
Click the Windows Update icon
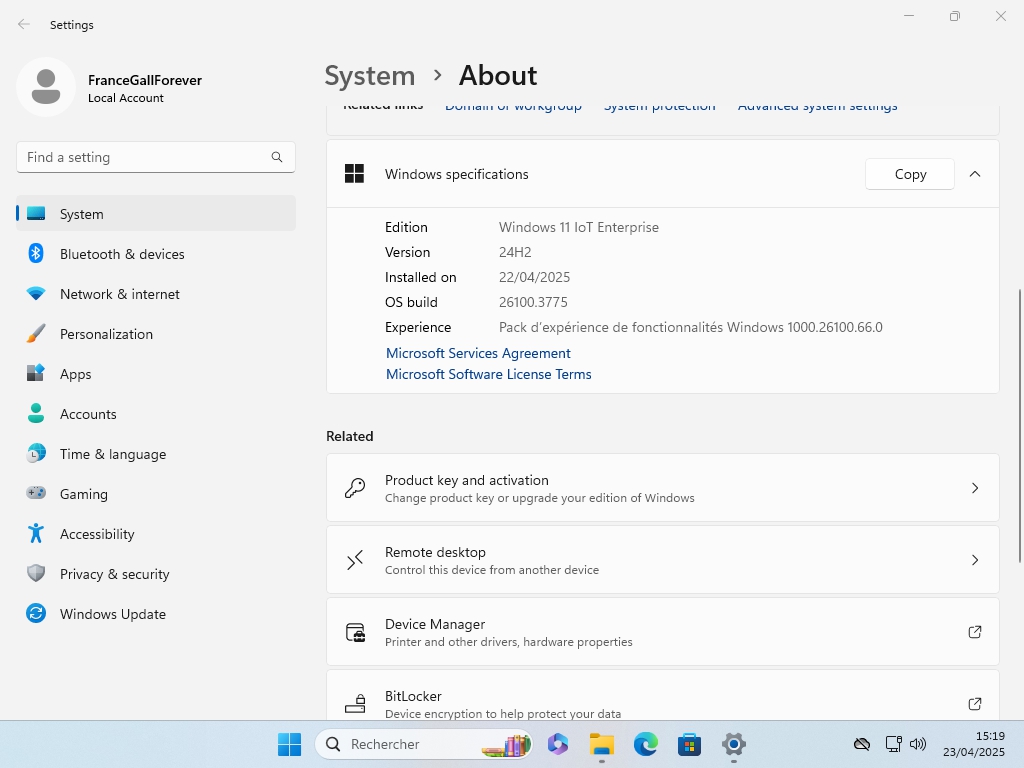[x=36, y=614]
